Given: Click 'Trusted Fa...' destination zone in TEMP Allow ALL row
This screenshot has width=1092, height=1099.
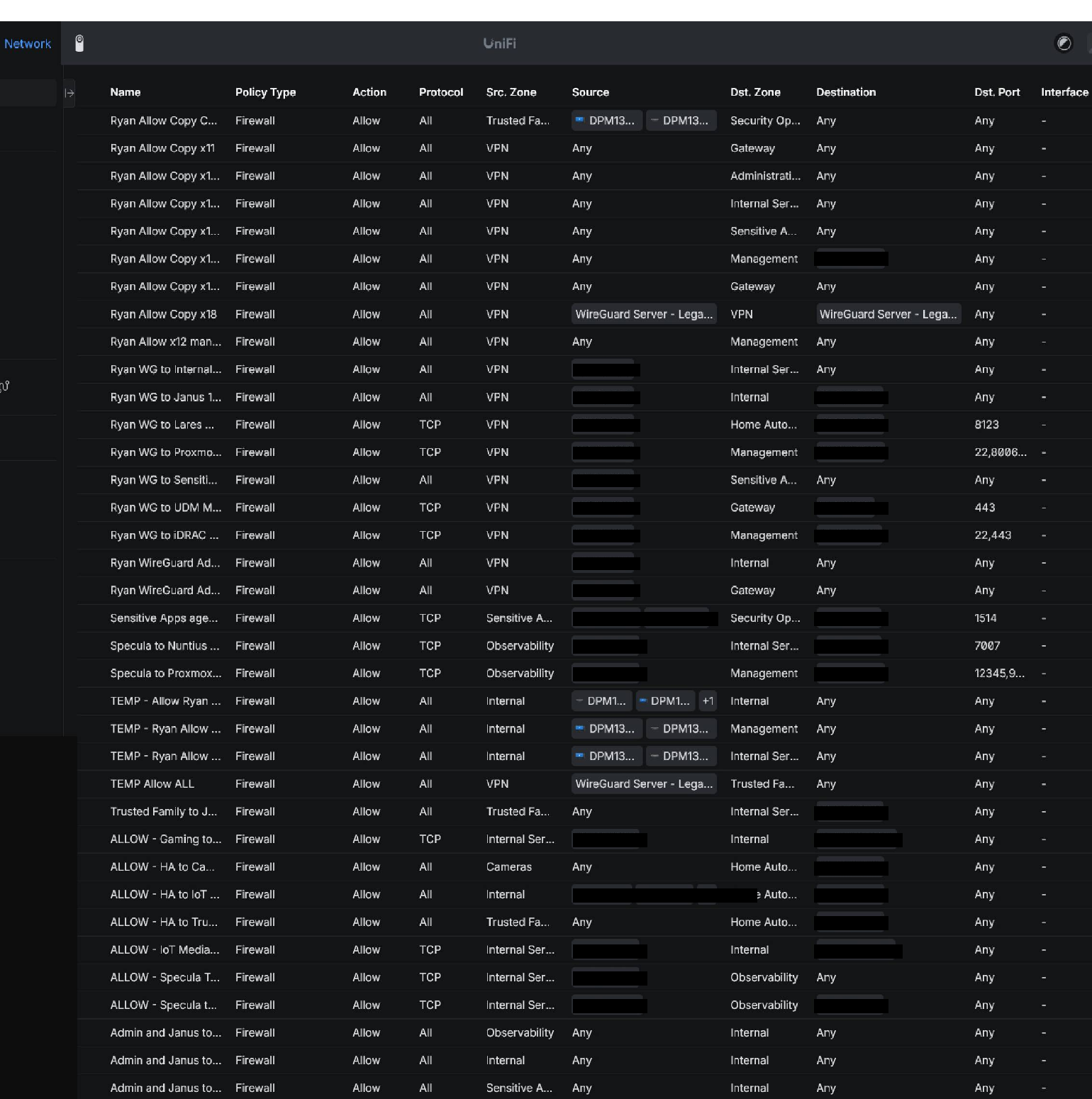Looking at the screenshot, I should click(x=762, y=784).
